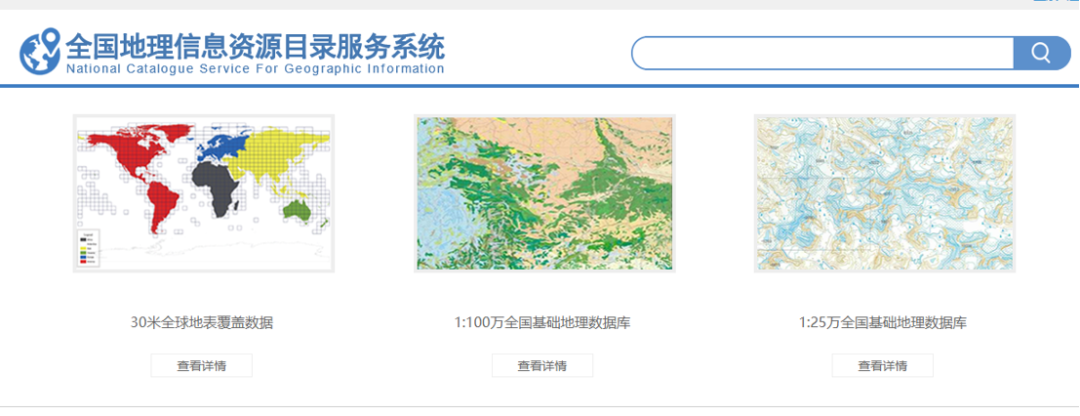
Task: Select the 30米全球地表覆盖数据 title text
Action: pyautogui.click(x=202, y=322)
